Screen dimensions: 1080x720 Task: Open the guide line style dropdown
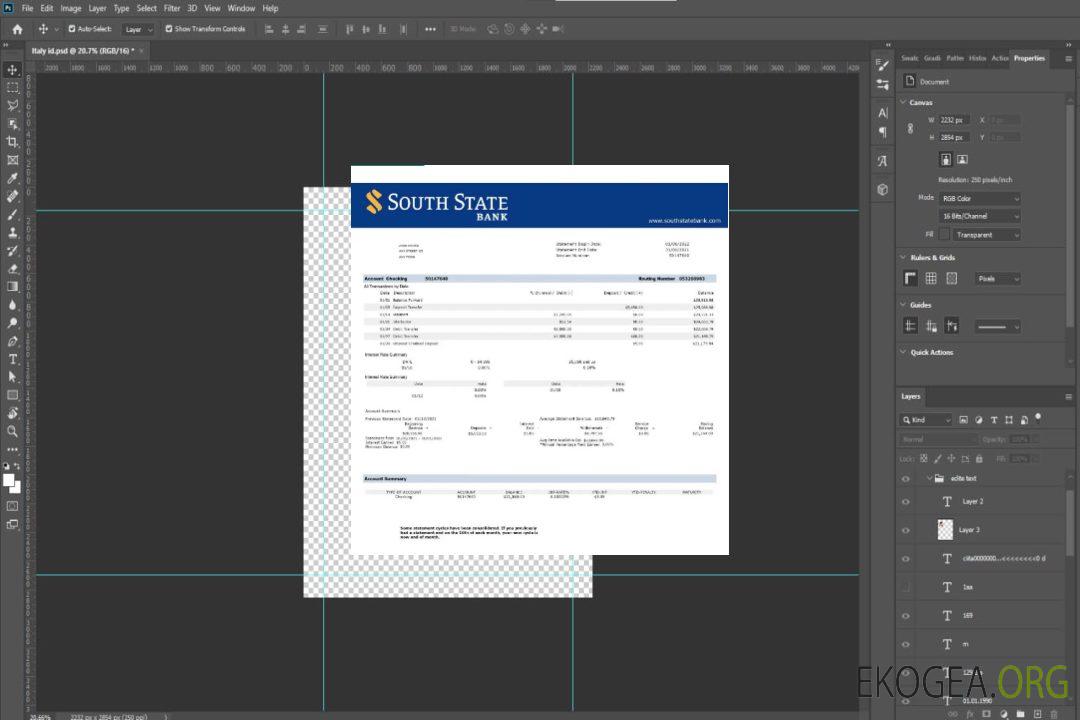(x=997, y=327)
